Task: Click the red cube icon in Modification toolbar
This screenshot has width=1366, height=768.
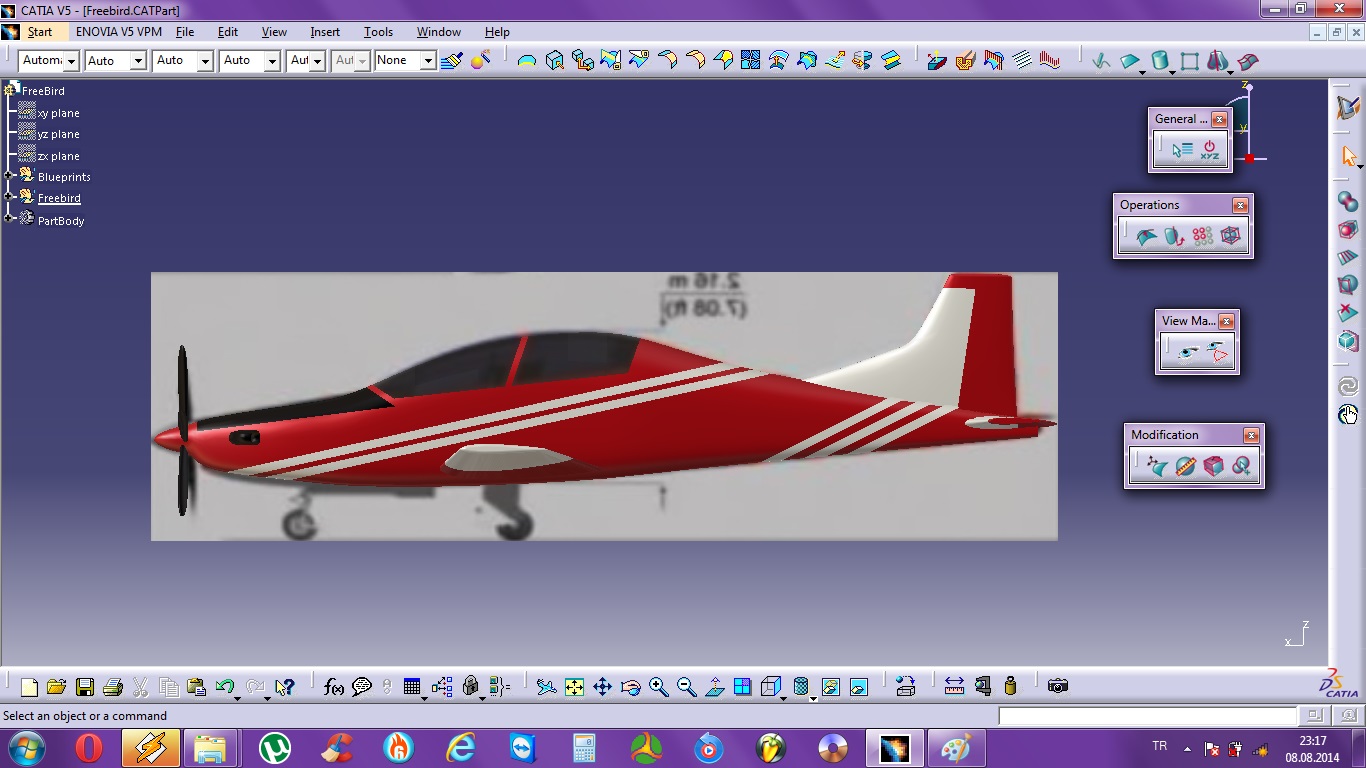Action: pyautogui.click(x=1213, y=466)
